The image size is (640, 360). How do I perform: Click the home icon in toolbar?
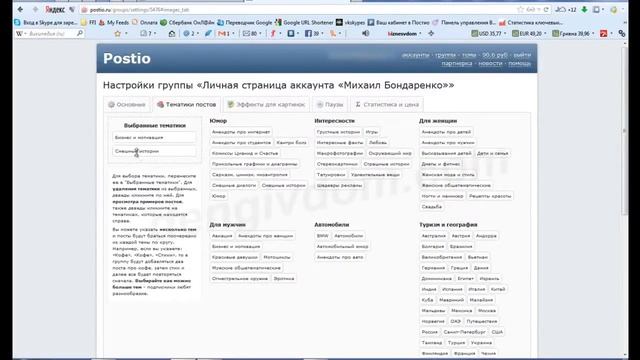coord(172,33)
